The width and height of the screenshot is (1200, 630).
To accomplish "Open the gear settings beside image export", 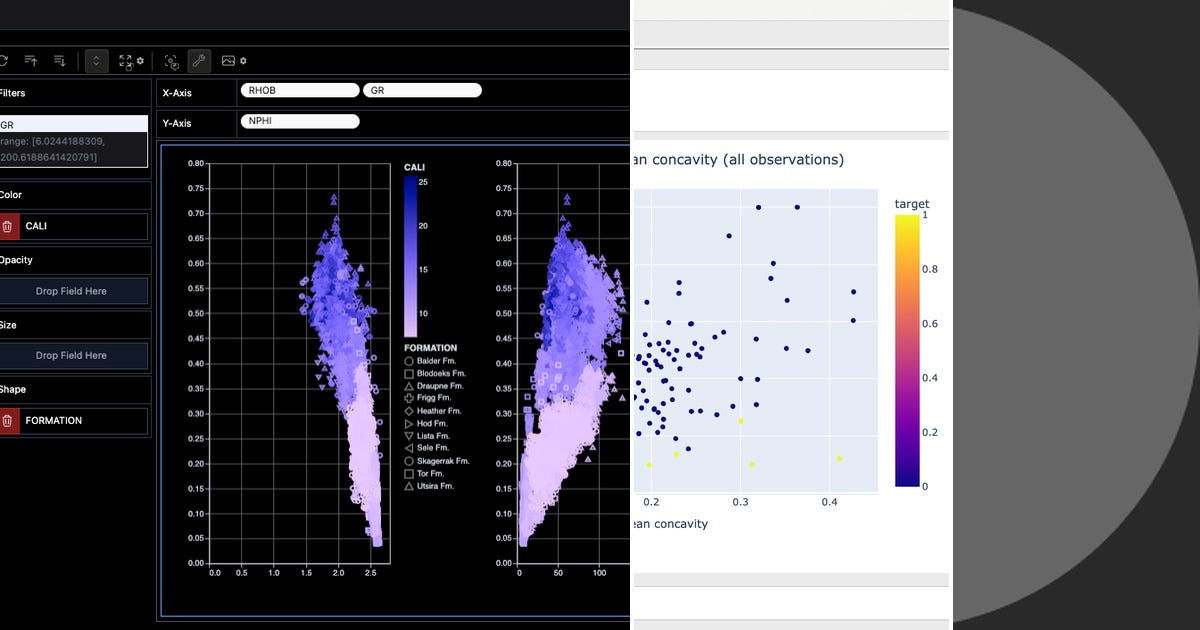I will [x=244, y=60].
